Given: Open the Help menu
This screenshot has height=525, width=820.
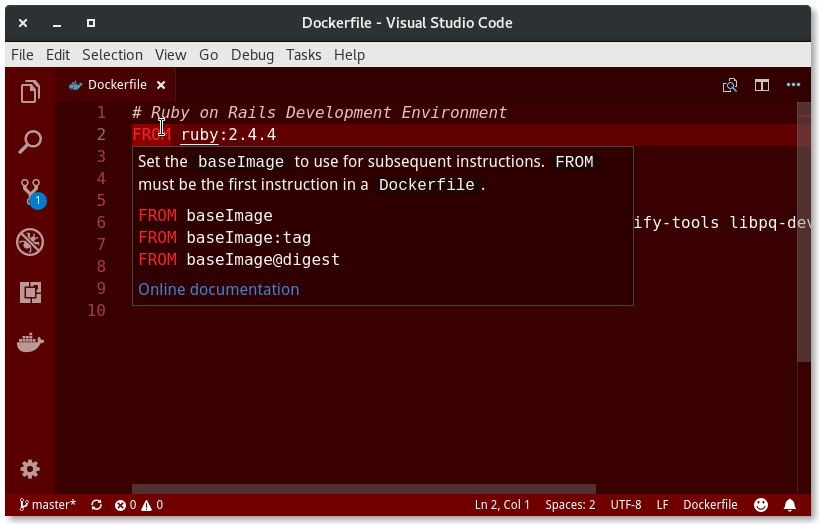Looking at the screenshot, I should point(349,55).
